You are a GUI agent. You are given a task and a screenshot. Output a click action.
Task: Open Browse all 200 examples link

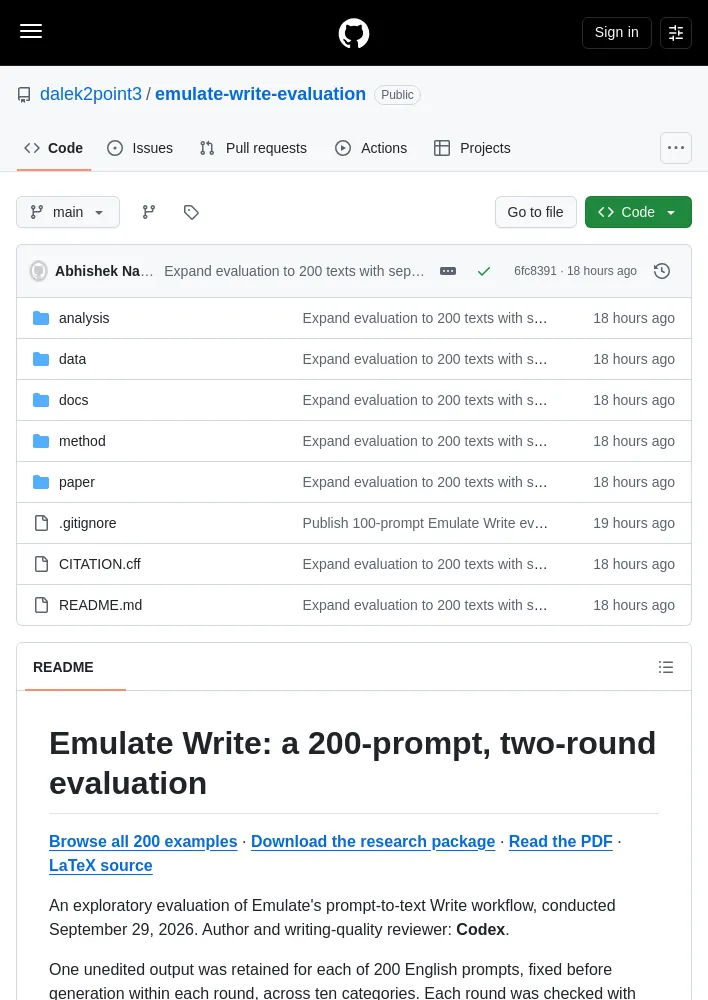point(143,841)
